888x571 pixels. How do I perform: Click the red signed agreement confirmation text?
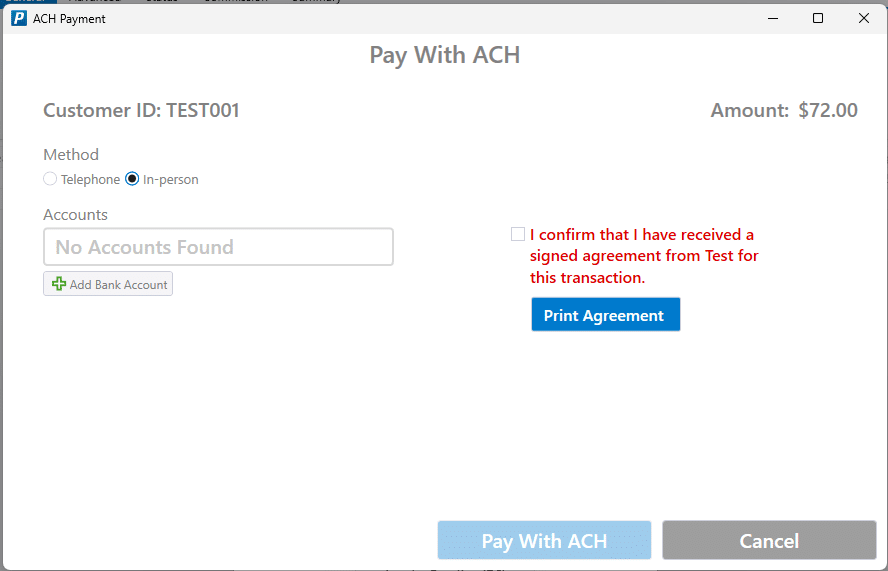pos(644,256)
